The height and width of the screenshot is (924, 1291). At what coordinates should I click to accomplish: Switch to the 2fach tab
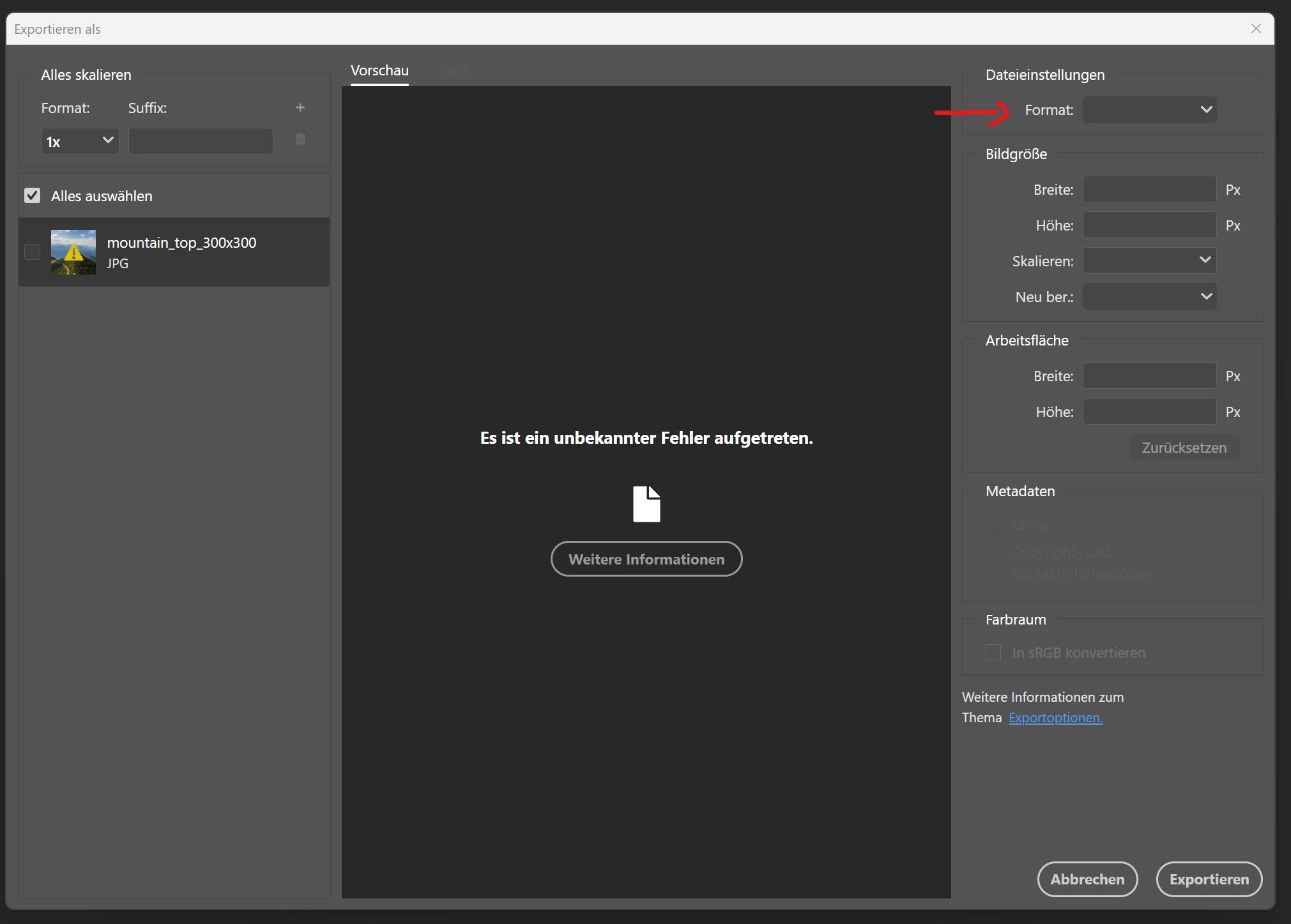point(453,71)
